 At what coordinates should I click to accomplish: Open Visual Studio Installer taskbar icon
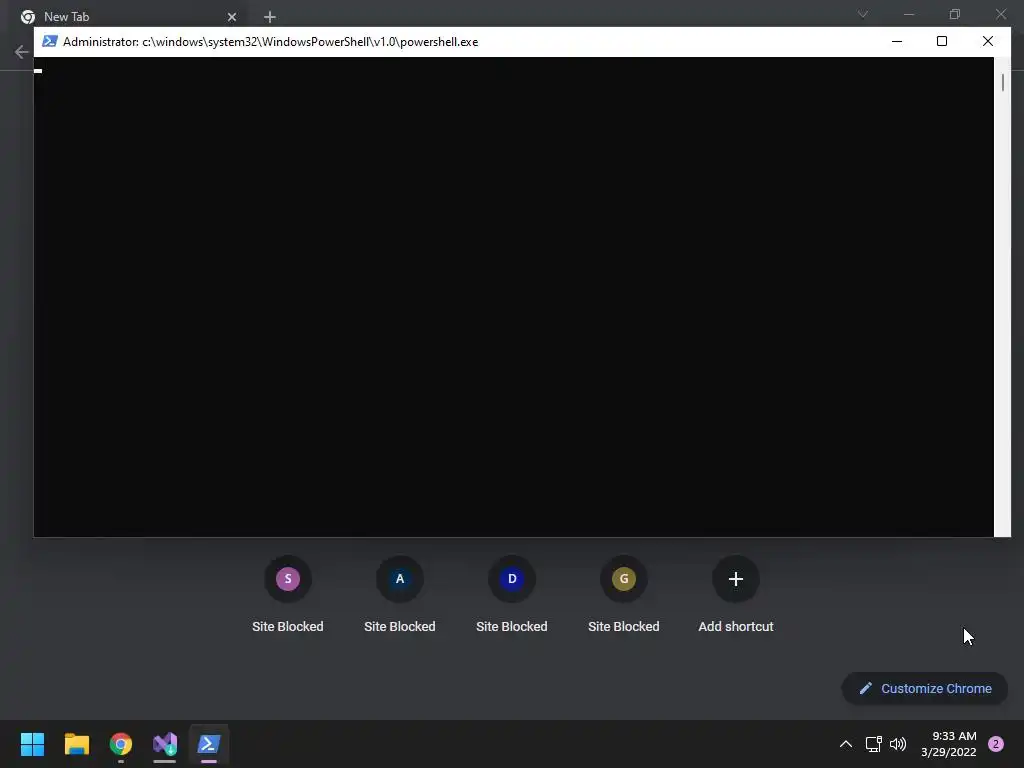click(x=165, y=743)
